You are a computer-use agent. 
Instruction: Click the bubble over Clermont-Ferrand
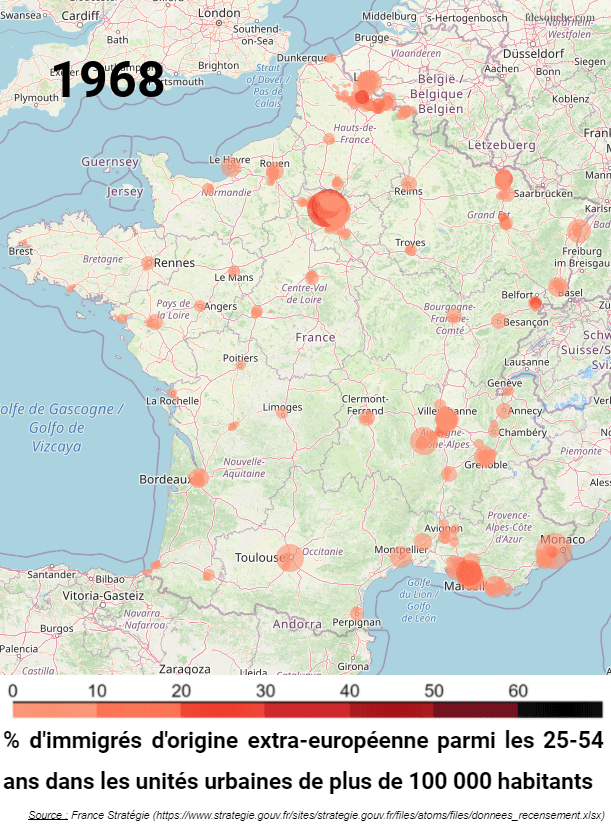tap(367, 417)
